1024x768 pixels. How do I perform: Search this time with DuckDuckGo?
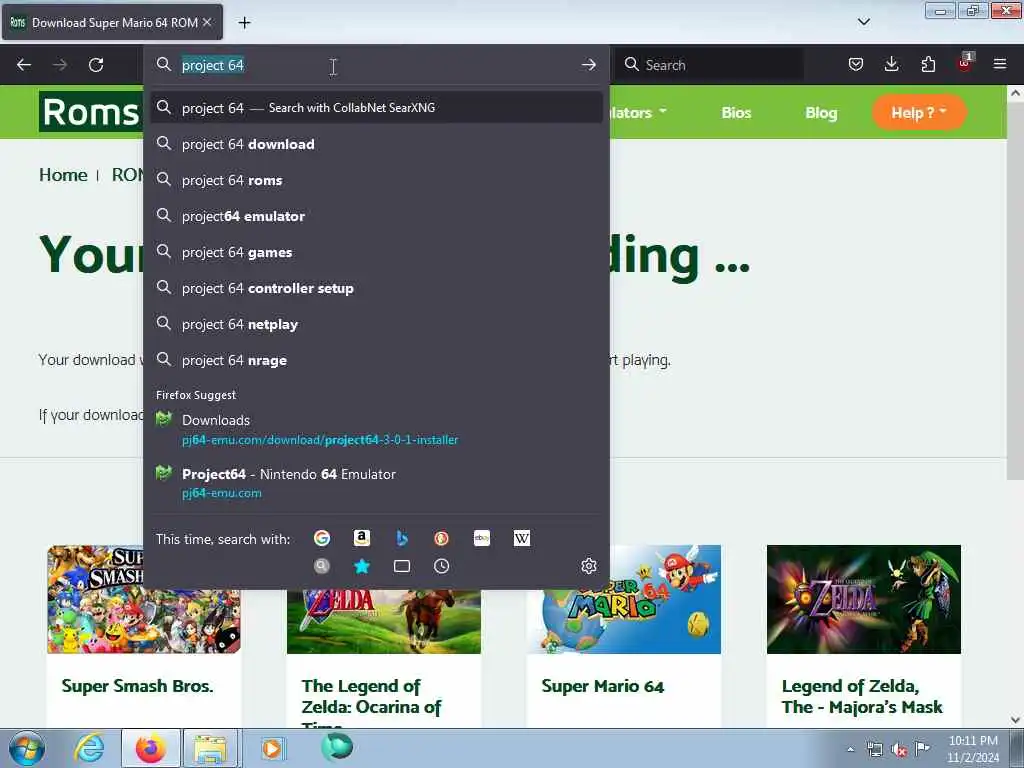tap(441, 538)
